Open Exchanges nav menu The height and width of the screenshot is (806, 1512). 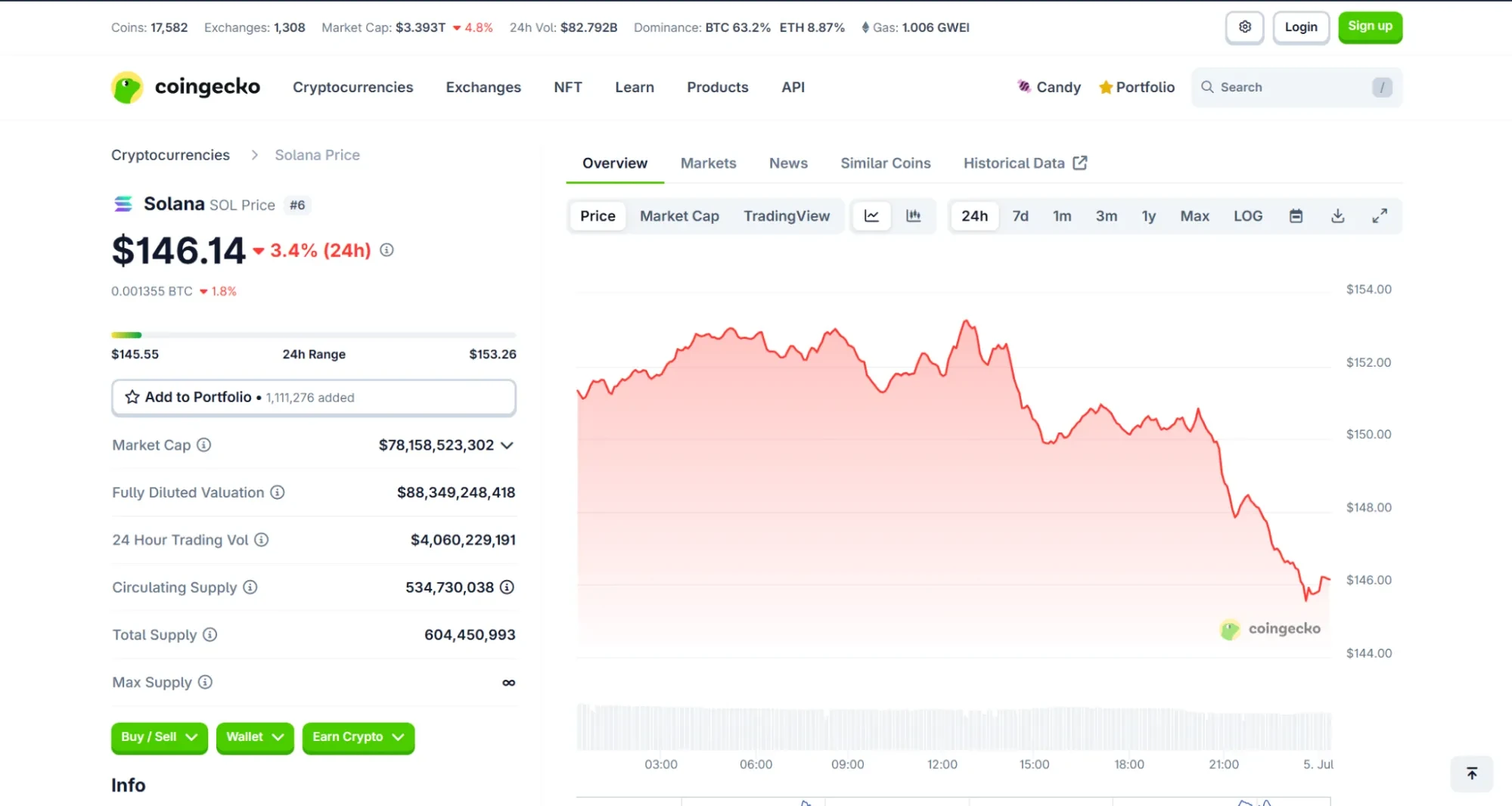point(483,87)
